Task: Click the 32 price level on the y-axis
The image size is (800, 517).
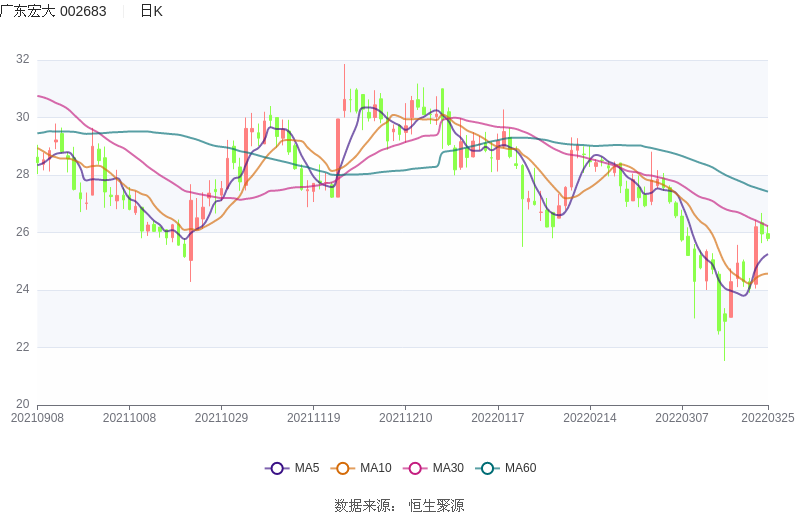Action: tap(23, 60)
